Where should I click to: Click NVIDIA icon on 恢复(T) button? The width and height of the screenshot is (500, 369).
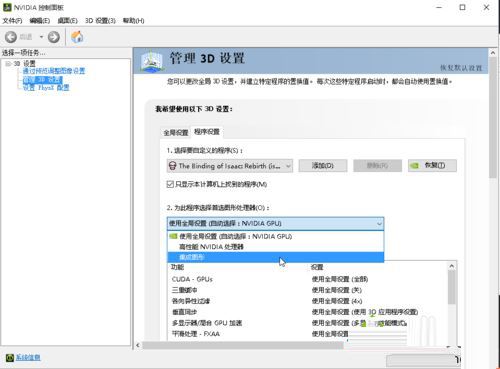(414, 165)
